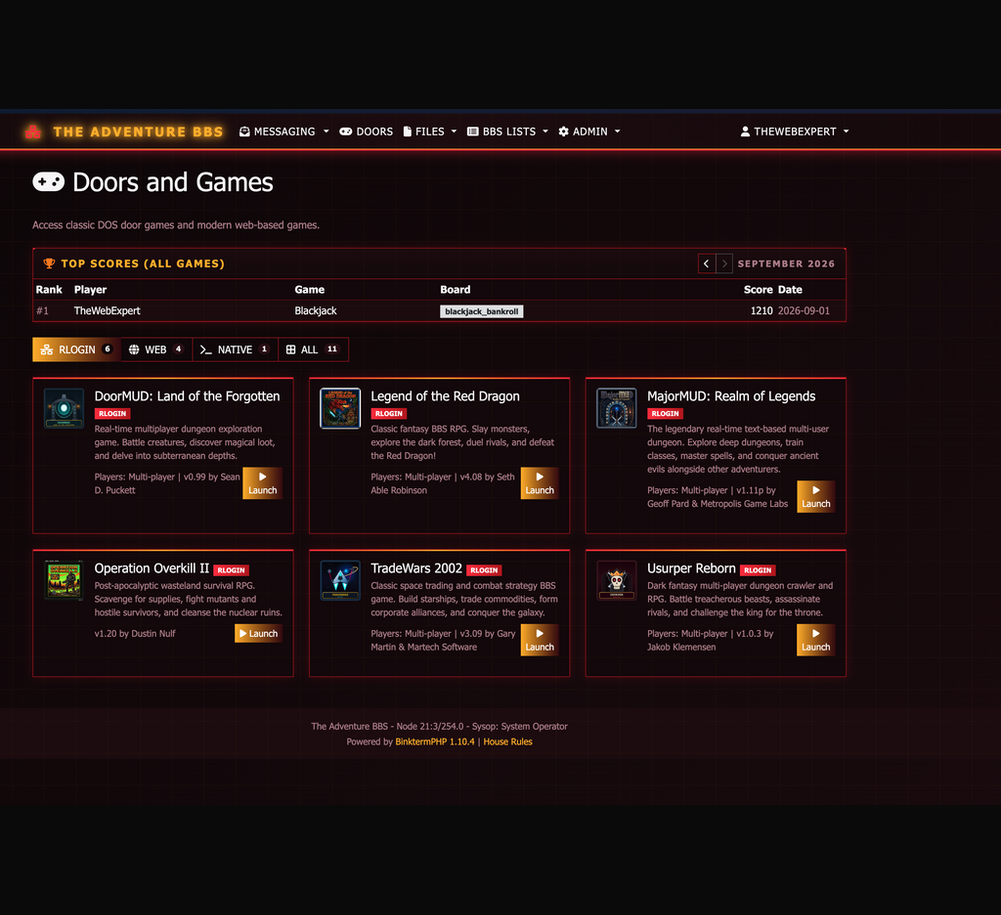Click the score value 1210
1001x915 pixels.
point(761,310)
